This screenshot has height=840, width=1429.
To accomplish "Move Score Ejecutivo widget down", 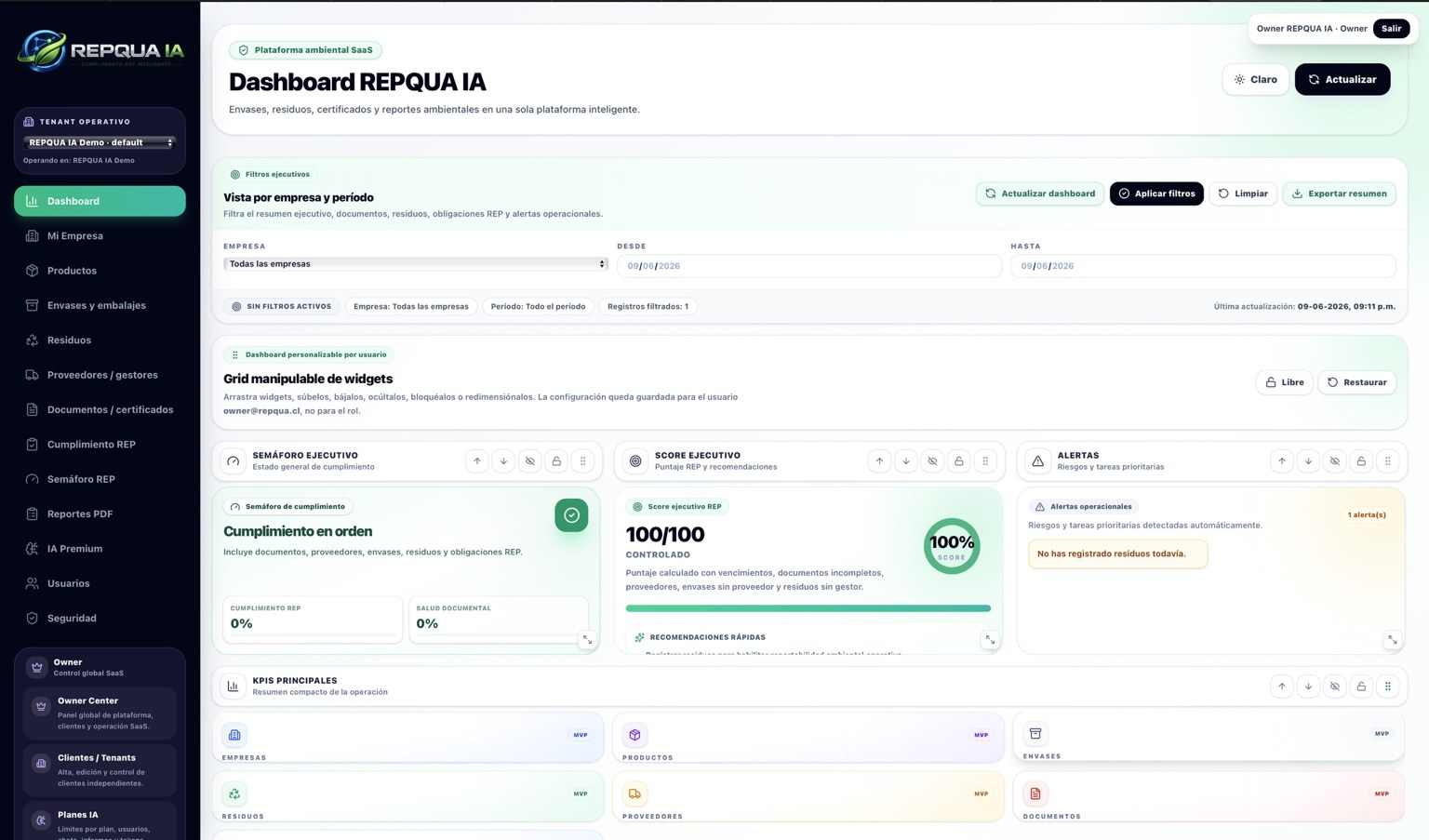I will pyautogui.click(x=906, y=461).
